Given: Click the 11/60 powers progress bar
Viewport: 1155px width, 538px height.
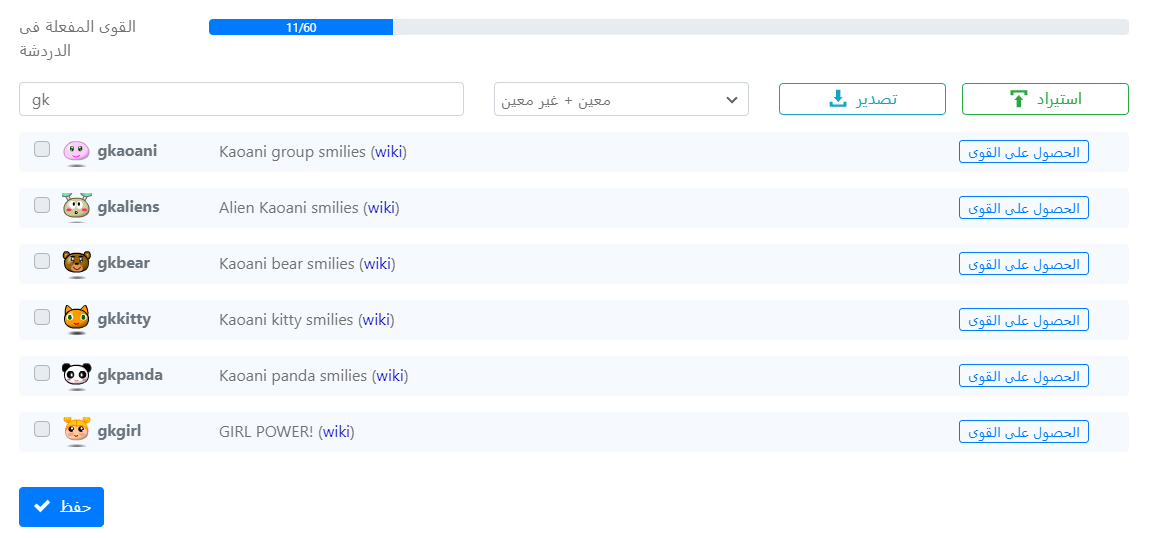Looking at the screenshot, I should [x=668, y=27].
